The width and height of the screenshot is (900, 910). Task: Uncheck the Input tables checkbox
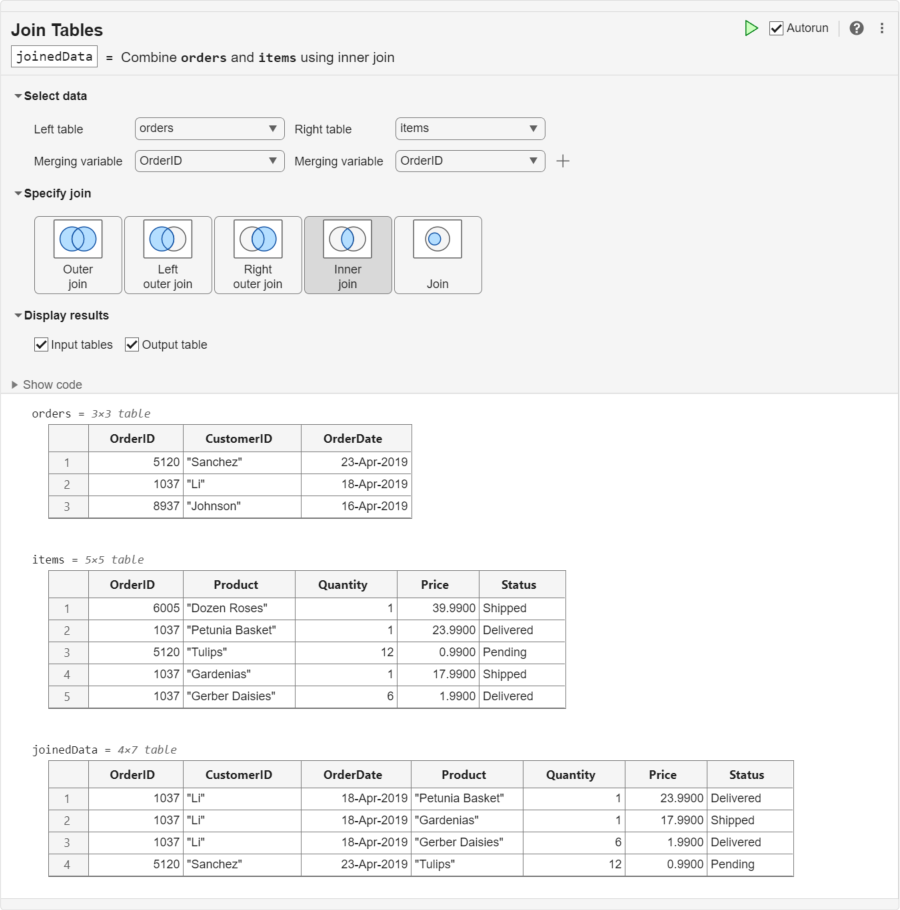coord(42,345)
